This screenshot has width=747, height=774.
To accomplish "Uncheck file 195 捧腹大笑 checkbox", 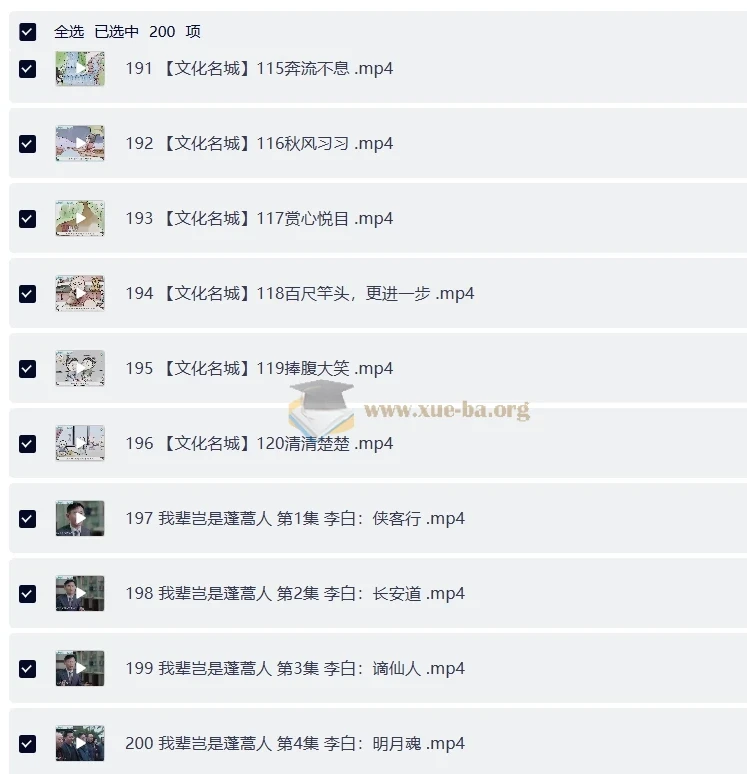I will coord(28,369).
